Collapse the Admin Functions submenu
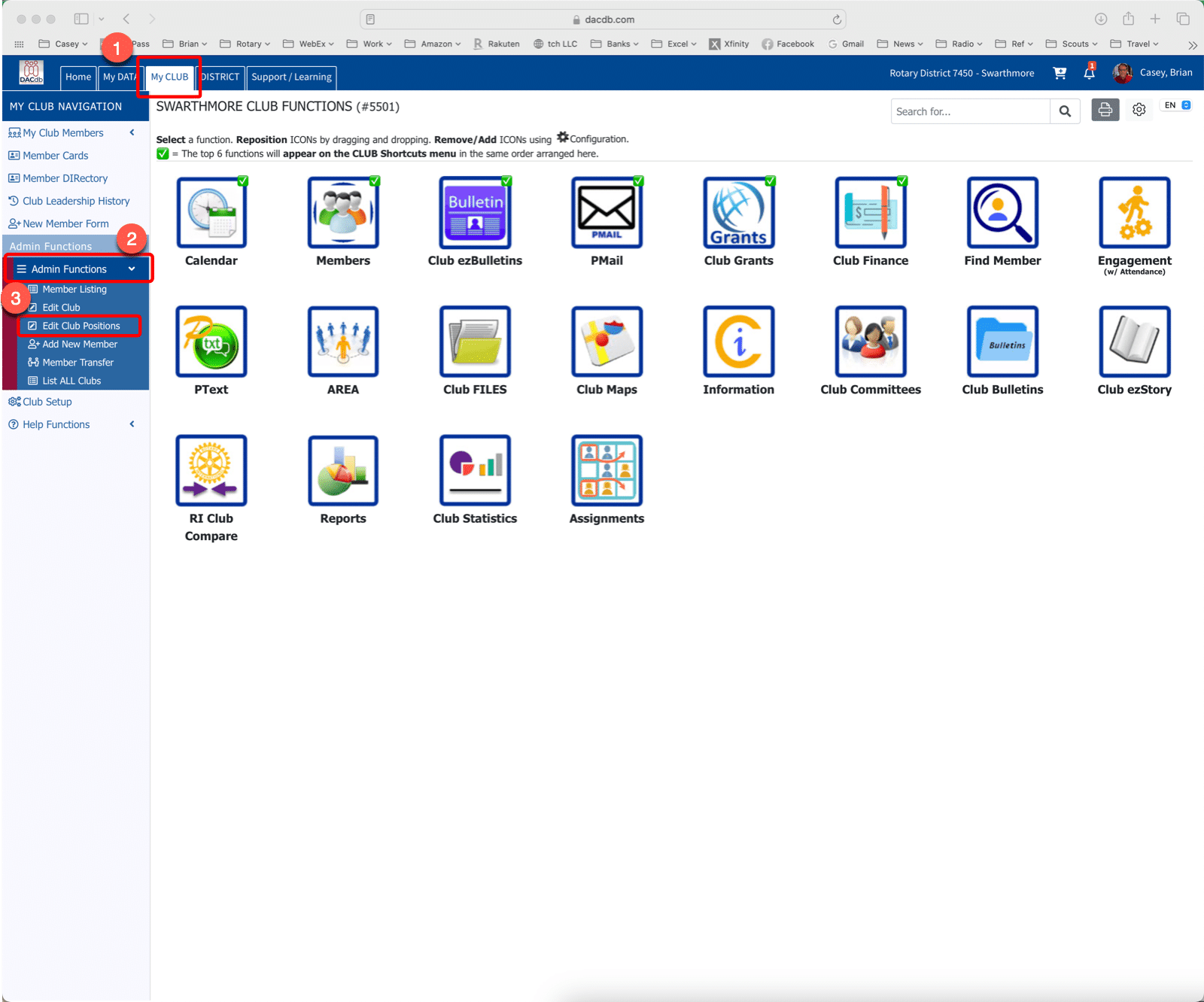 click(x=78, y=269)
